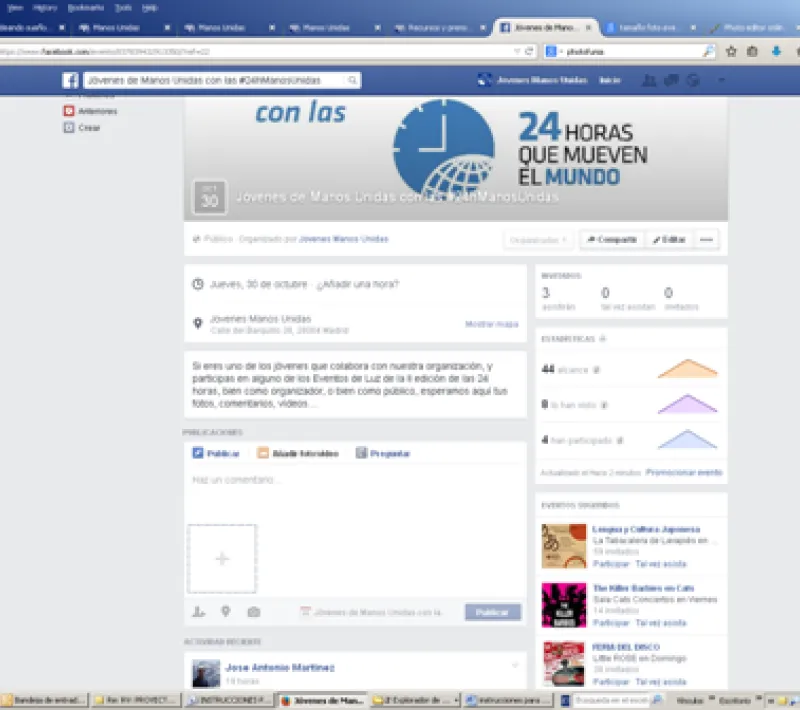The image size is (800, 710).
Task: Click the Facebook logo icon
Action: 70,80
